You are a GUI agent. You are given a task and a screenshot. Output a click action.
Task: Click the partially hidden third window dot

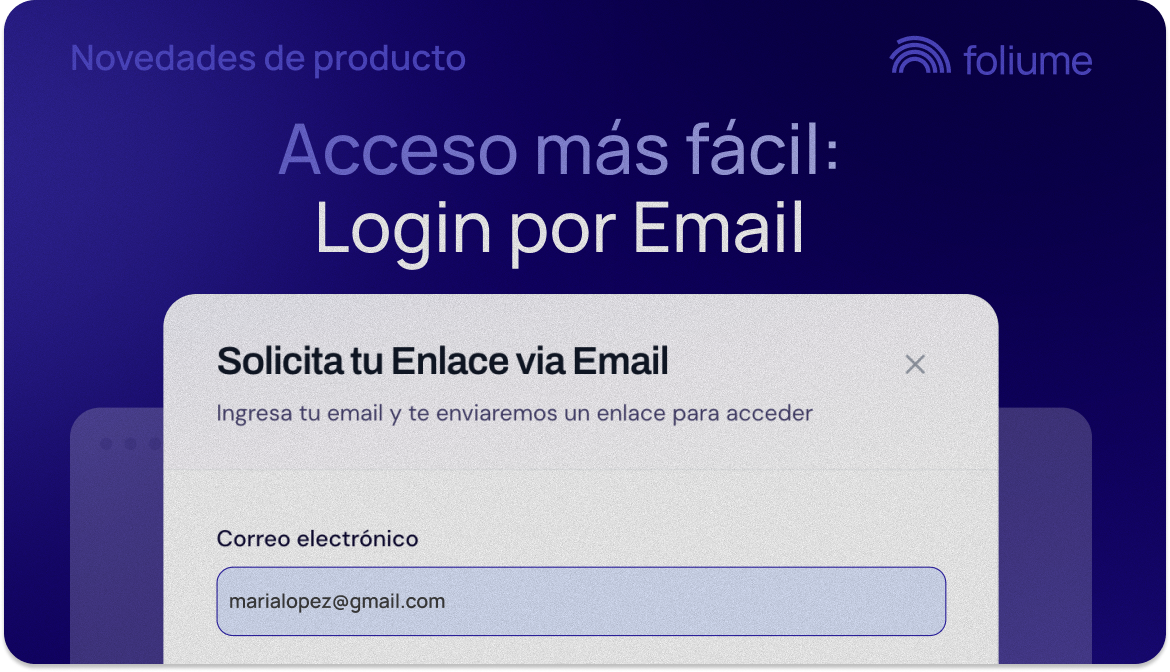(155, 444)
